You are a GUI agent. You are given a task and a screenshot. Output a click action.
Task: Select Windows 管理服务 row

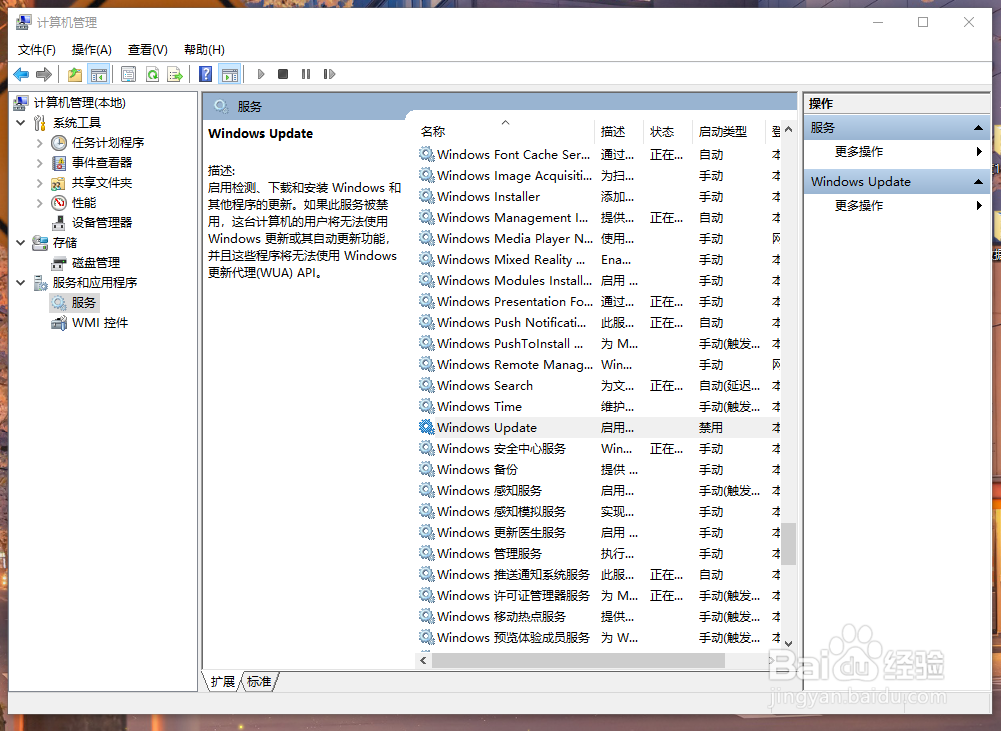[599, 554]
